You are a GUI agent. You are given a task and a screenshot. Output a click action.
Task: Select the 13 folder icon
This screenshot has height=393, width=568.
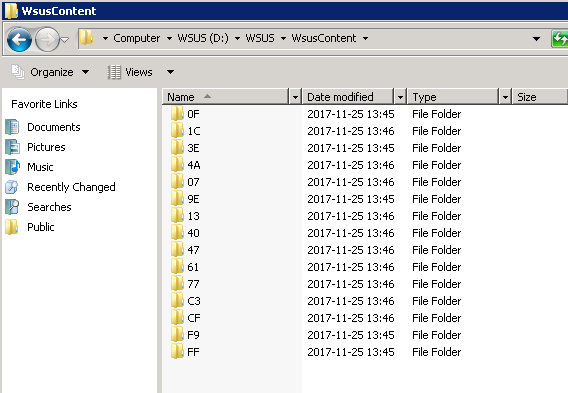tap(177, 216)
